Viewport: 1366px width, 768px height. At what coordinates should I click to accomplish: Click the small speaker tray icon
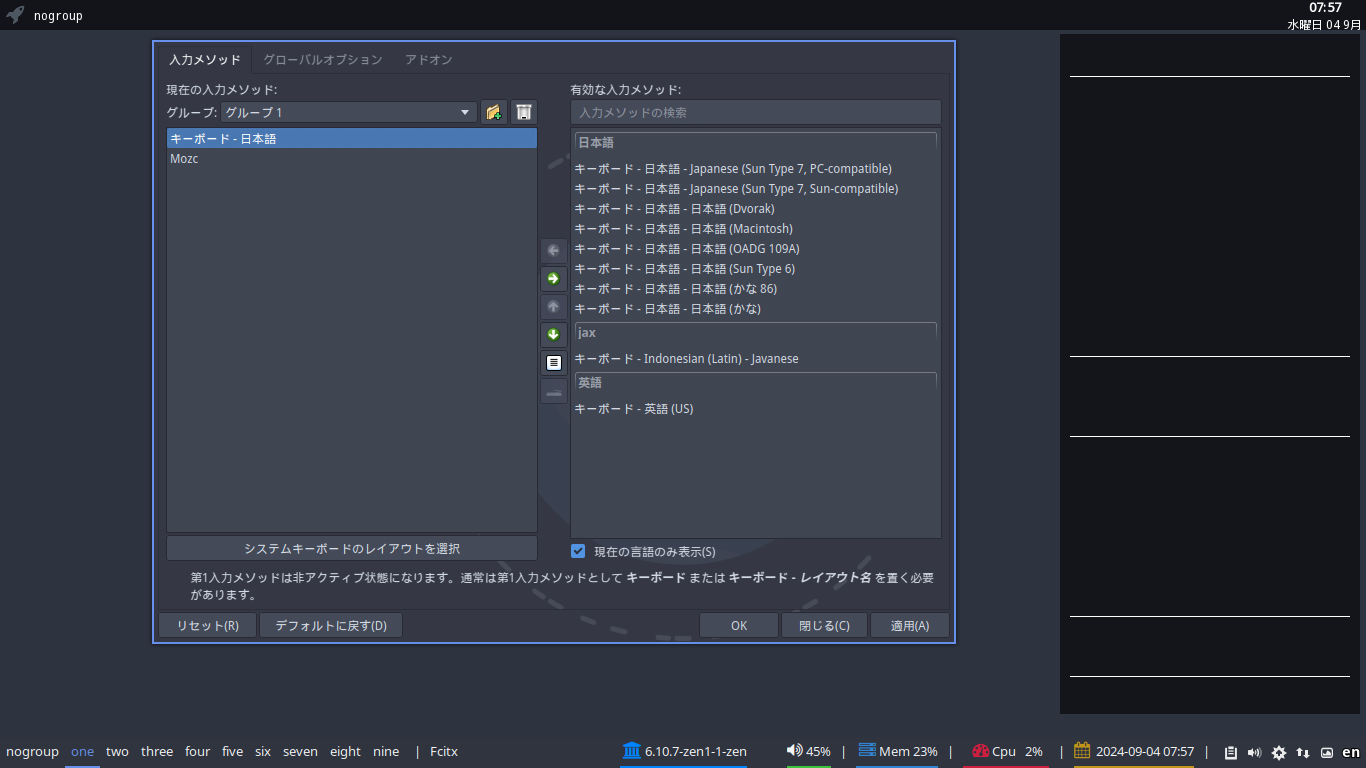(1254, 752)
